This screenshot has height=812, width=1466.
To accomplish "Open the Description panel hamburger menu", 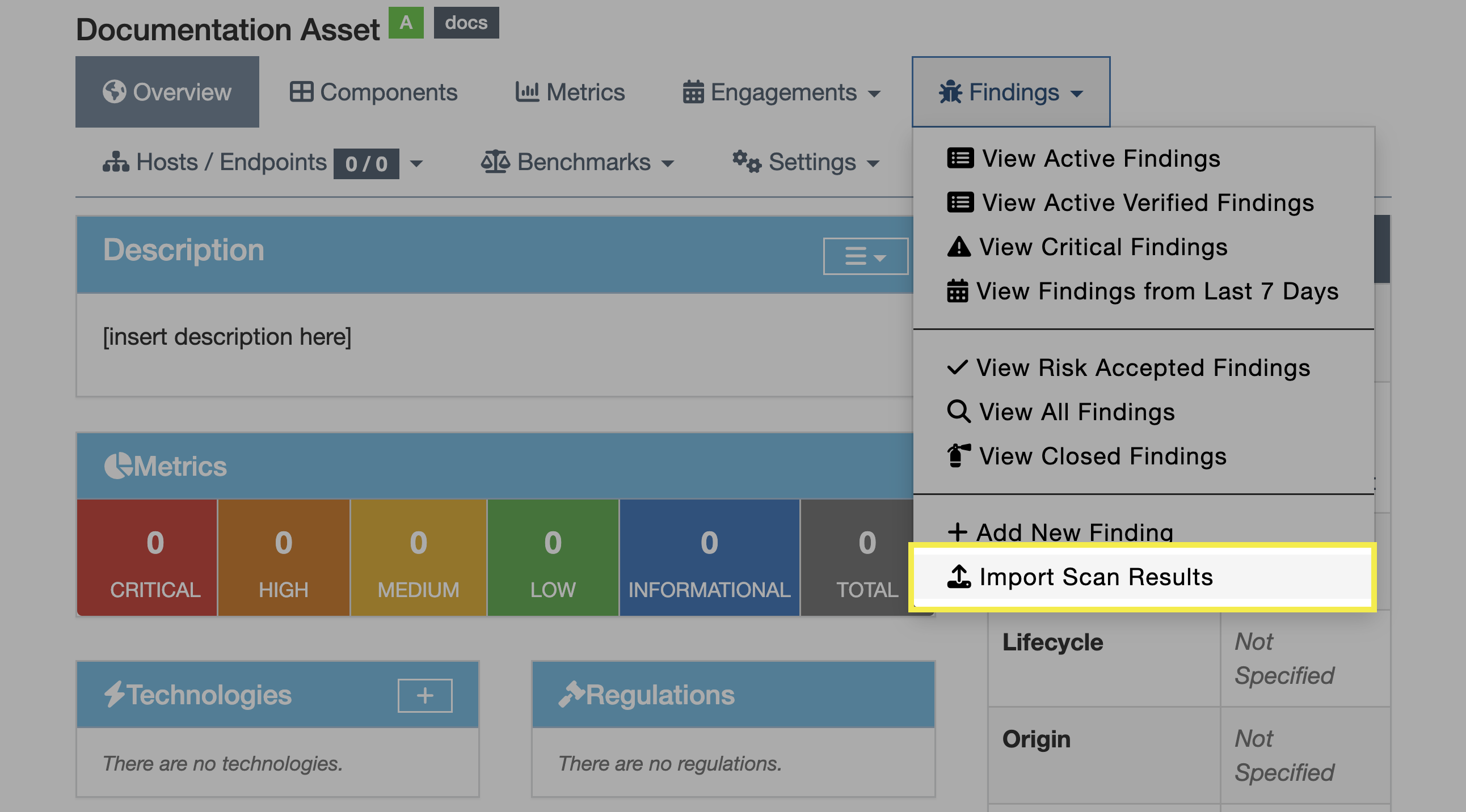I will click(x=865, y=256).
